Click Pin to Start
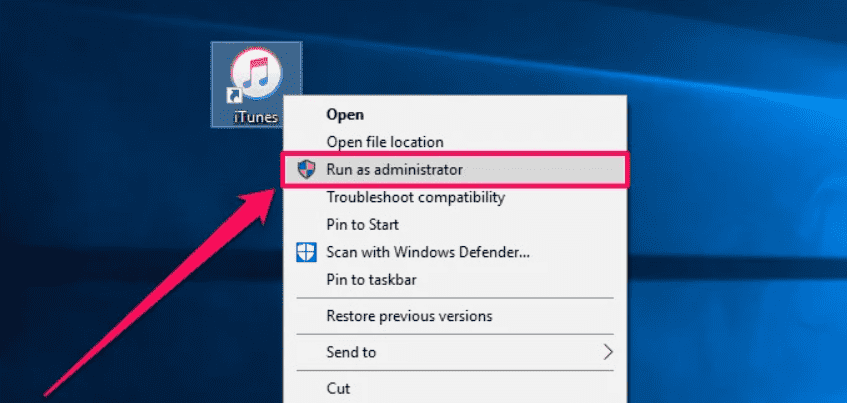The width and height of the screenshot is (847, 403). click(455, 225)
